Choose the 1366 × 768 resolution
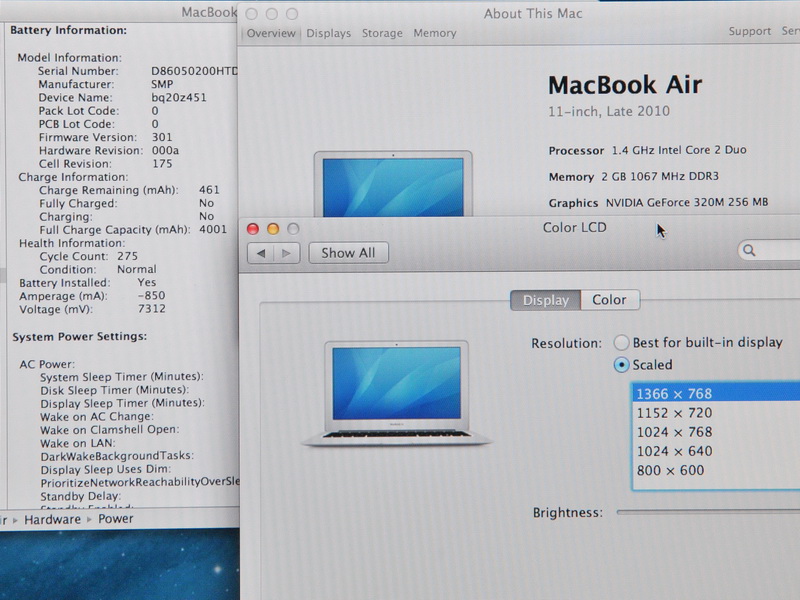Viewport: 800px width, 600px height. pos(716,393)
